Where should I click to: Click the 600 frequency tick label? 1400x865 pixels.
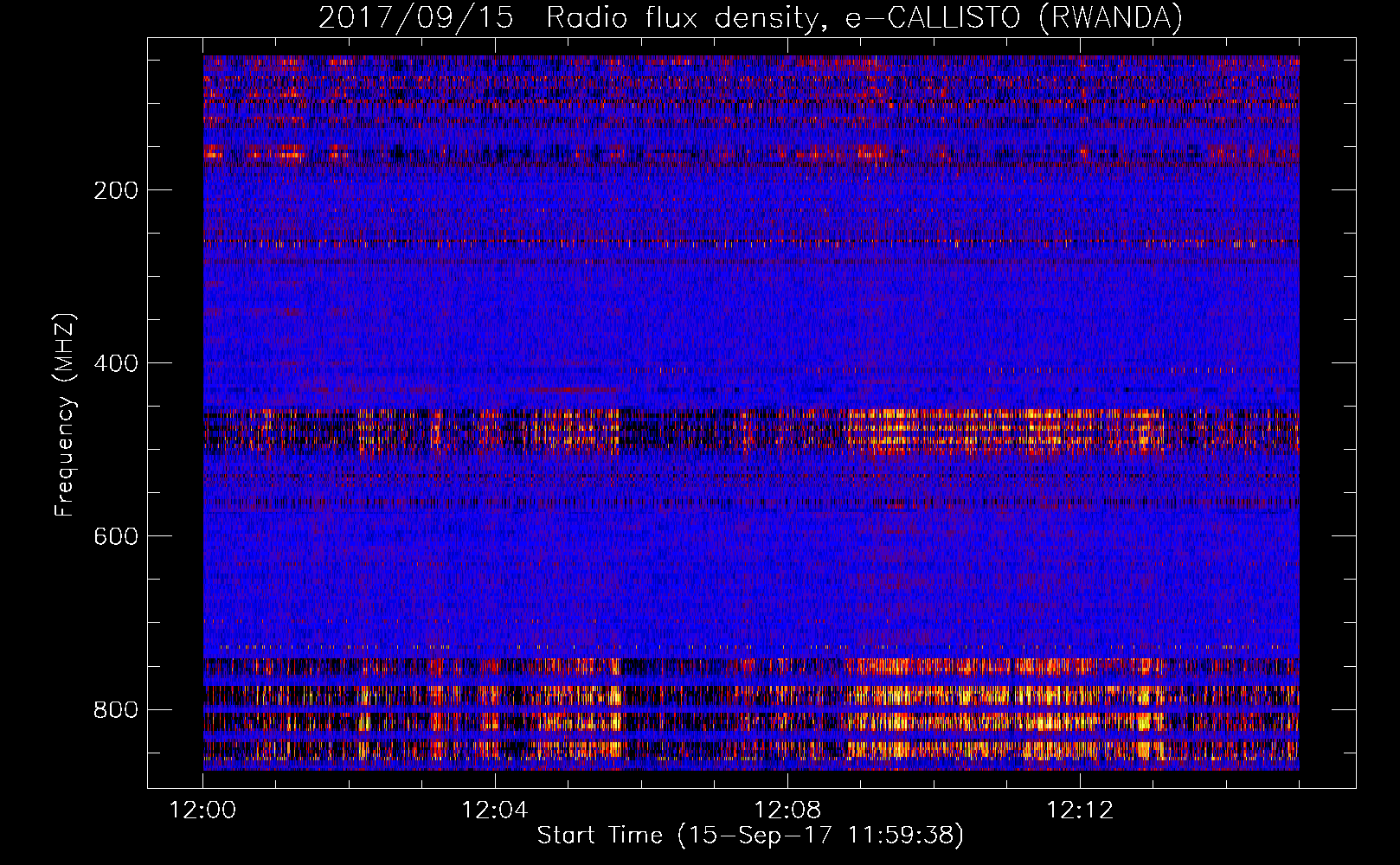pos(116,536)
